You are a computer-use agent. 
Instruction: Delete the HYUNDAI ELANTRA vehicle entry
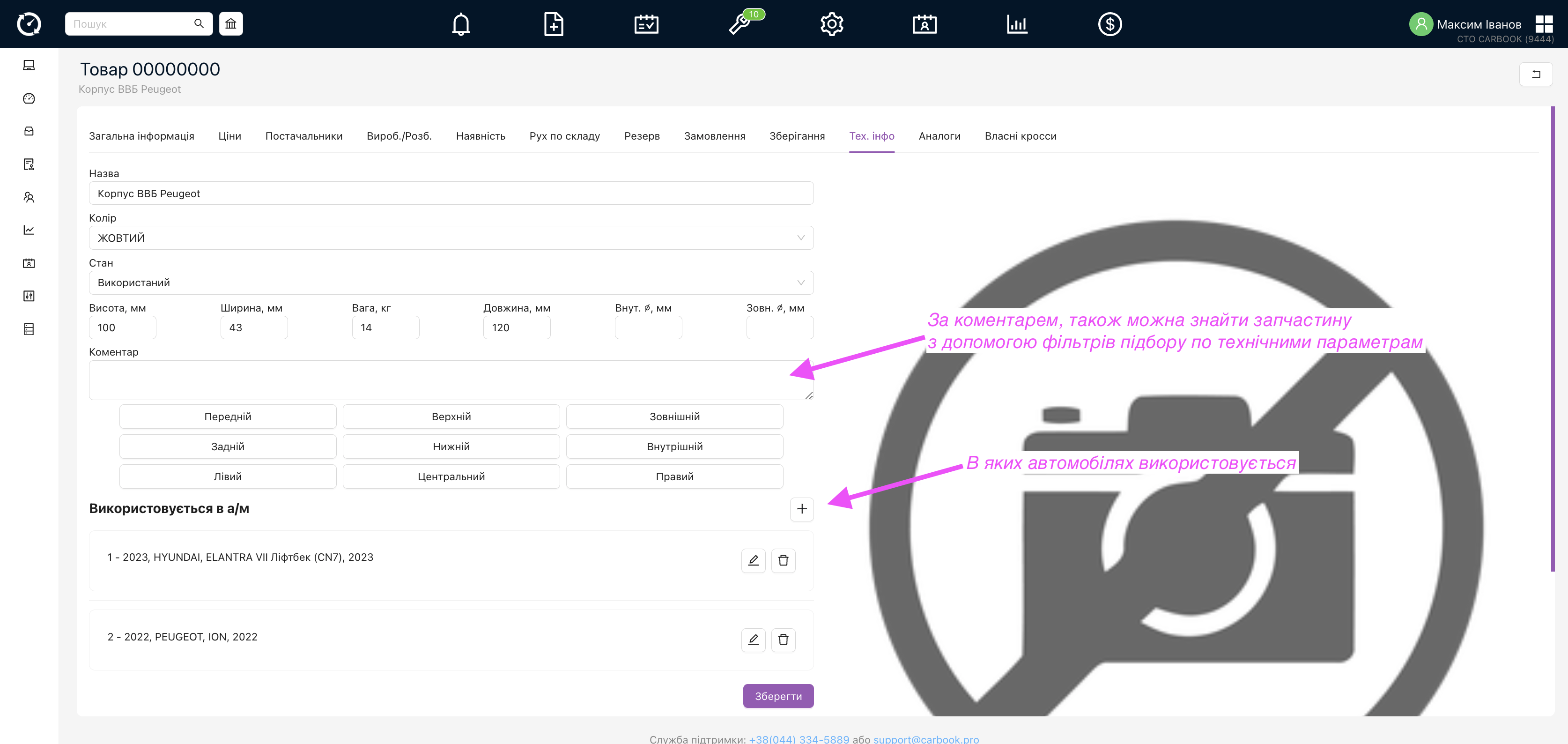click(783, 560)
